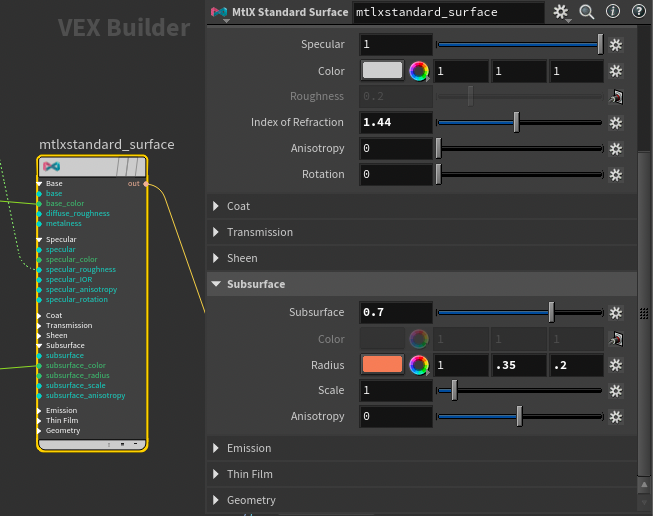Collapse the Subsurface group on the node

point(40,346)
